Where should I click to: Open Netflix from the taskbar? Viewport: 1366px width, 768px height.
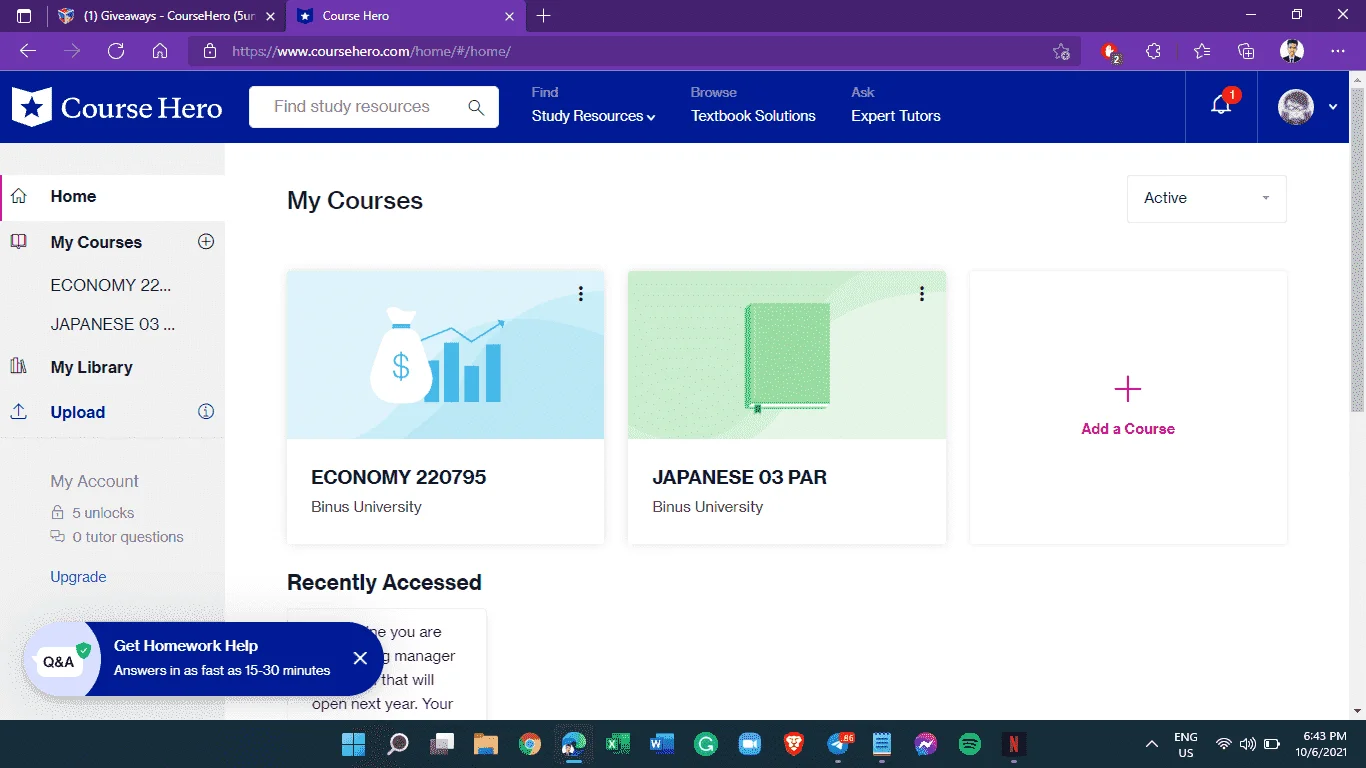(1013, 744)
